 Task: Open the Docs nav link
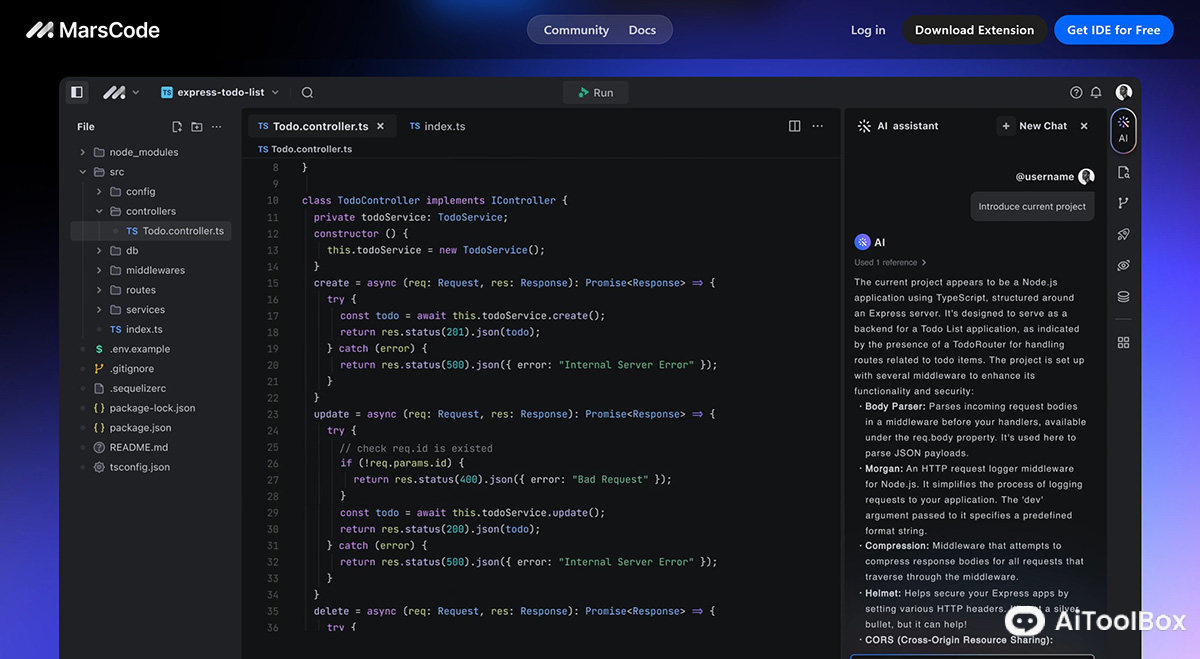pyautogui.click(x=642, y=30)
